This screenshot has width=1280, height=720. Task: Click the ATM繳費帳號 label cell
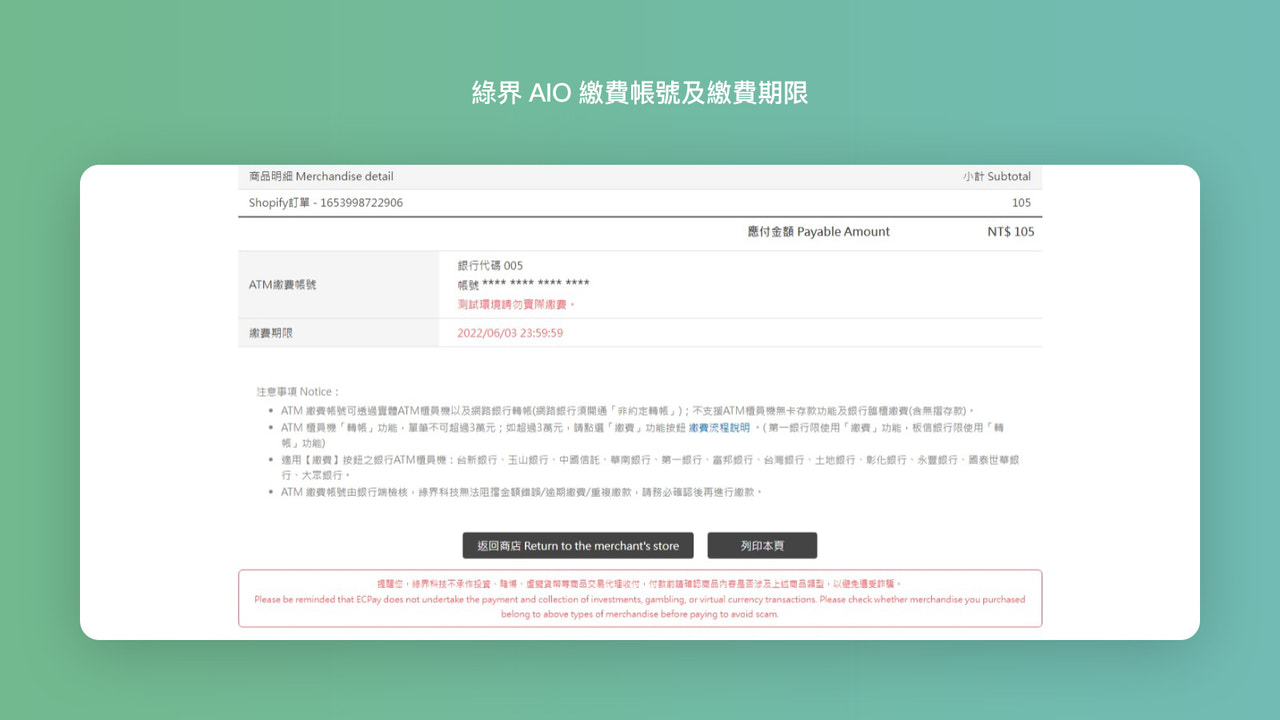[x=338, y=284]
